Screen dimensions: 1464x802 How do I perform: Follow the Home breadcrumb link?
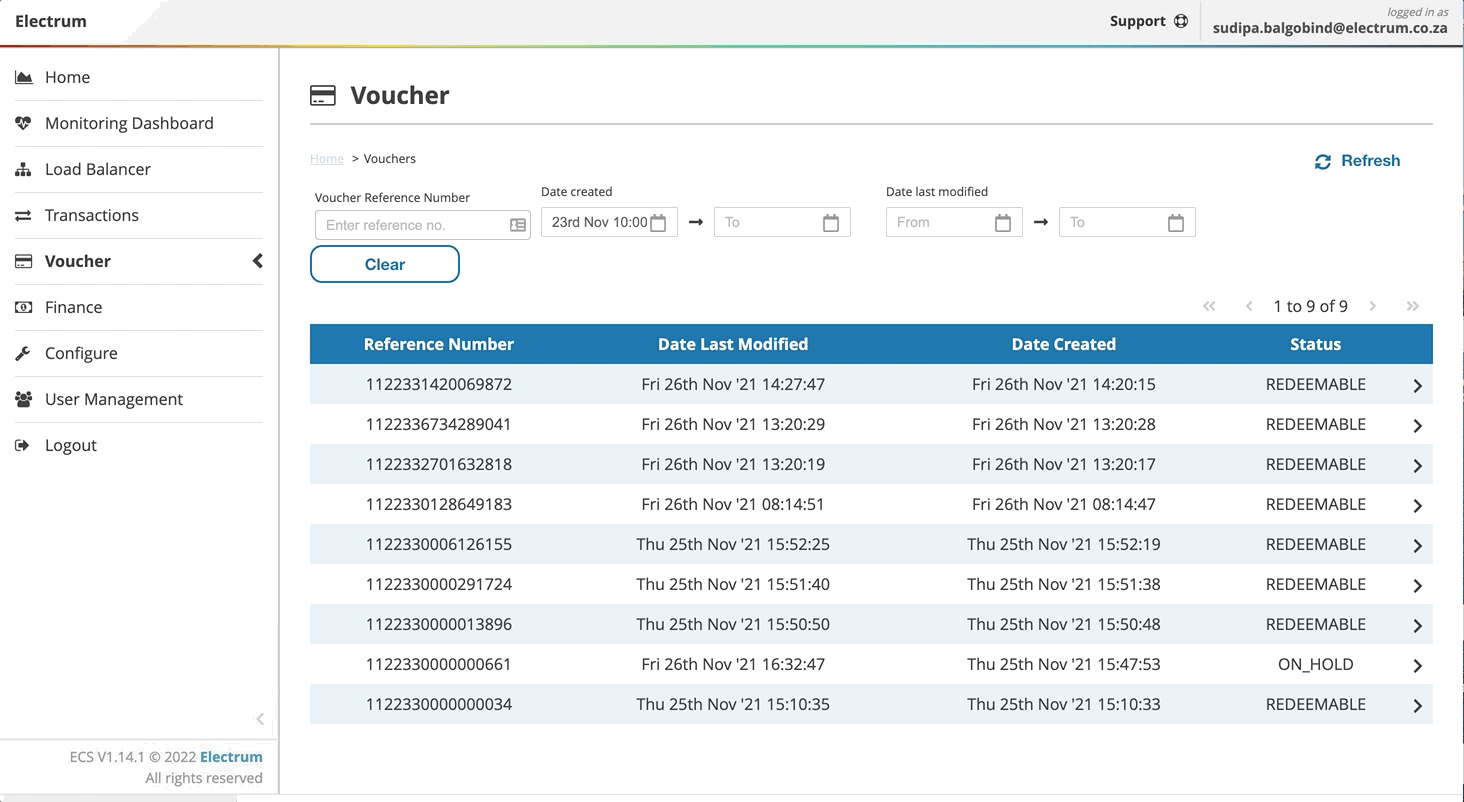pos(326,159)
